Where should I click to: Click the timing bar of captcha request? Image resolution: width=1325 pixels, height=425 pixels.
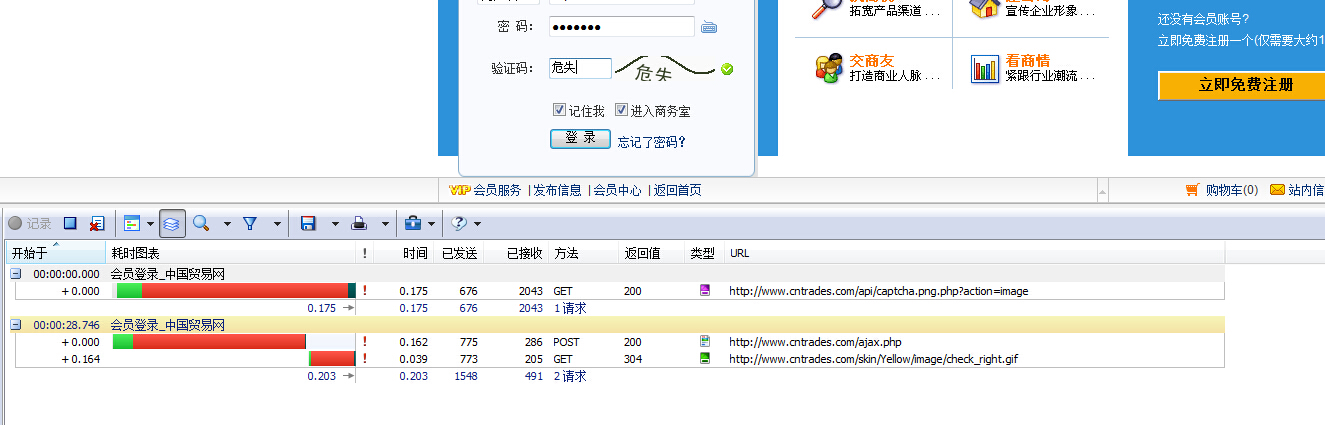click(236, 291)
